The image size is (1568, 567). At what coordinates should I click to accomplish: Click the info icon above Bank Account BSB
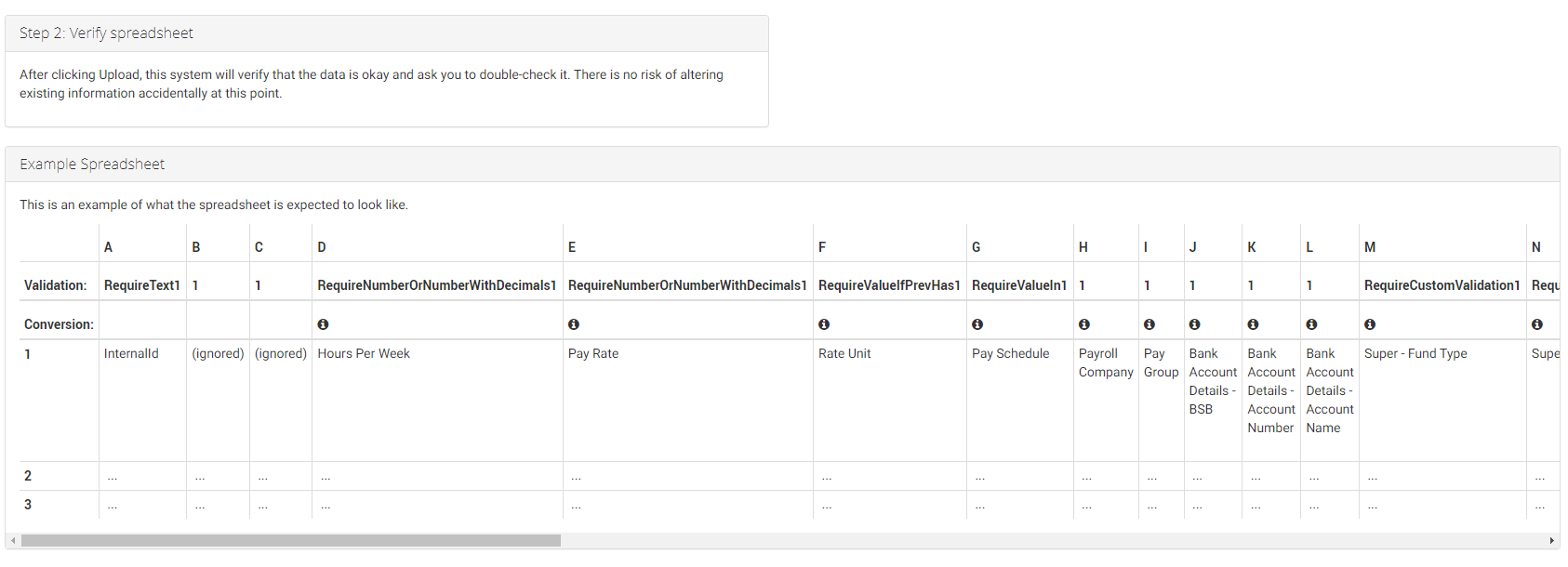(x=1195, y=324)
